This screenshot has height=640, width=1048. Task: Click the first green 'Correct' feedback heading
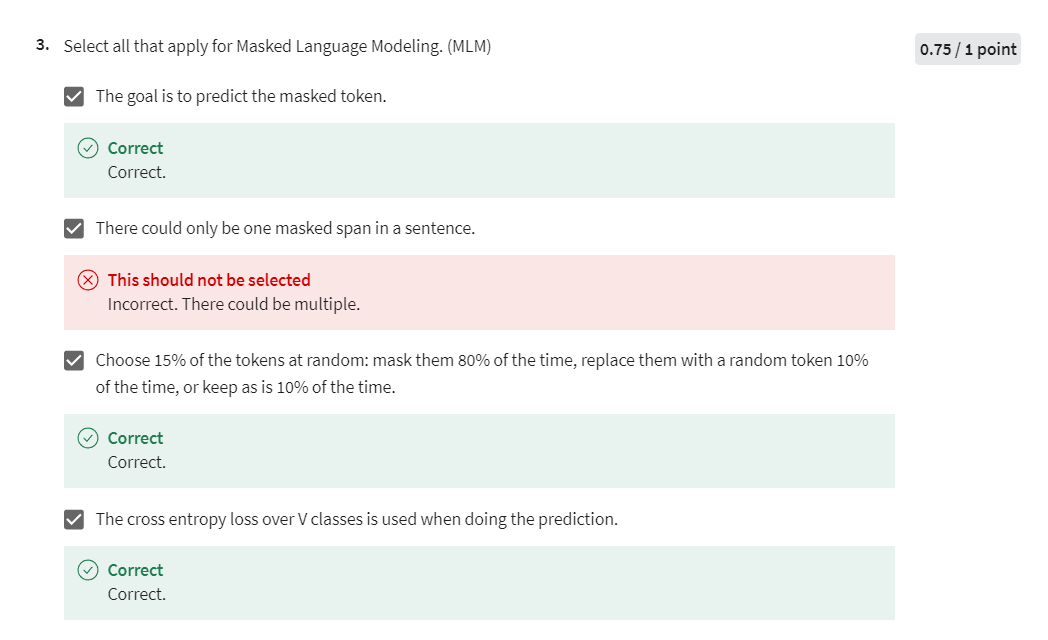(135, 148)
